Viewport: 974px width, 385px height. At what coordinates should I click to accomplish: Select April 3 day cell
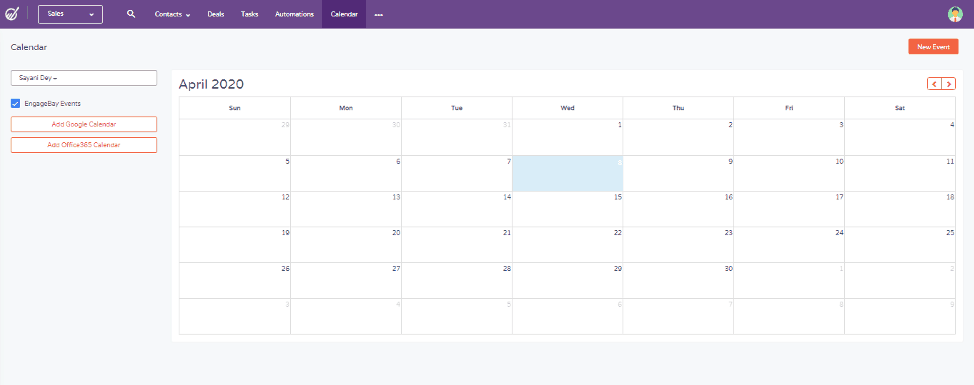click(789, 137)
